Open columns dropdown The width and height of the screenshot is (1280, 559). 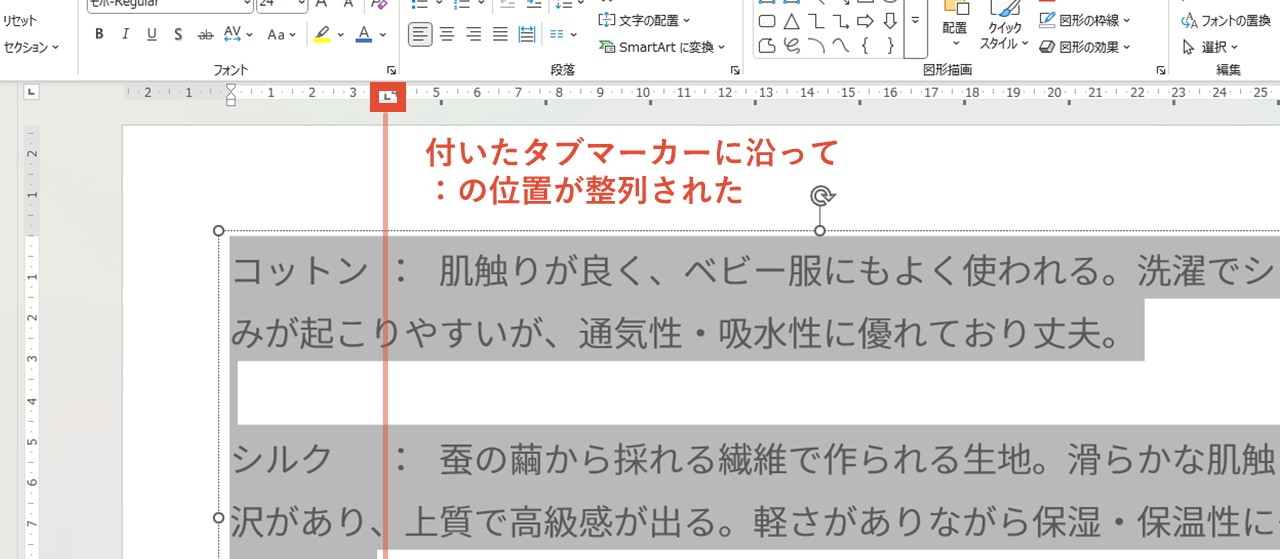pyautogui.click(x=563, y=35)
